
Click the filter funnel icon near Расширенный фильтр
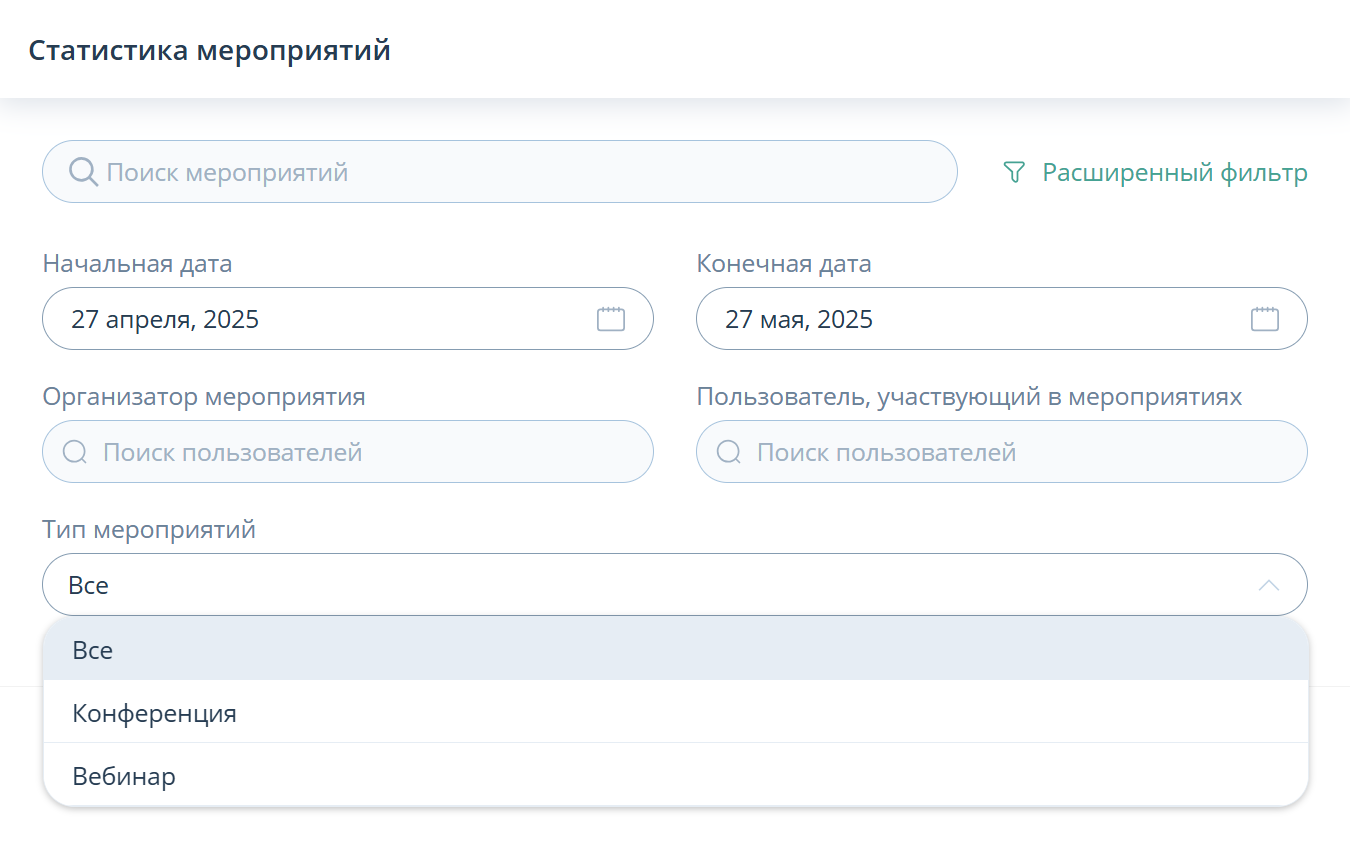[x=1014, y=172]
